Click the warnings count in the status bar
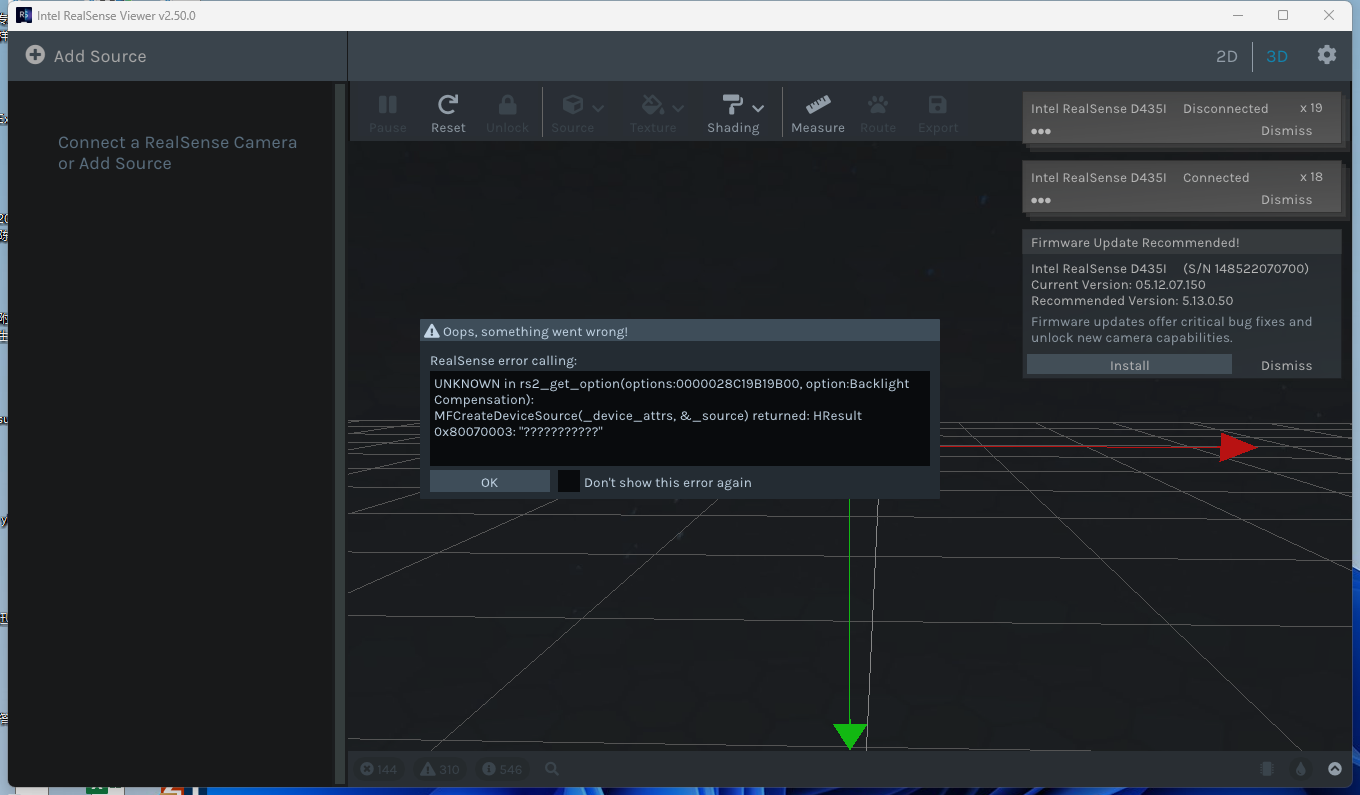This screenshot has height=795, width=1360. click(439, 769)
